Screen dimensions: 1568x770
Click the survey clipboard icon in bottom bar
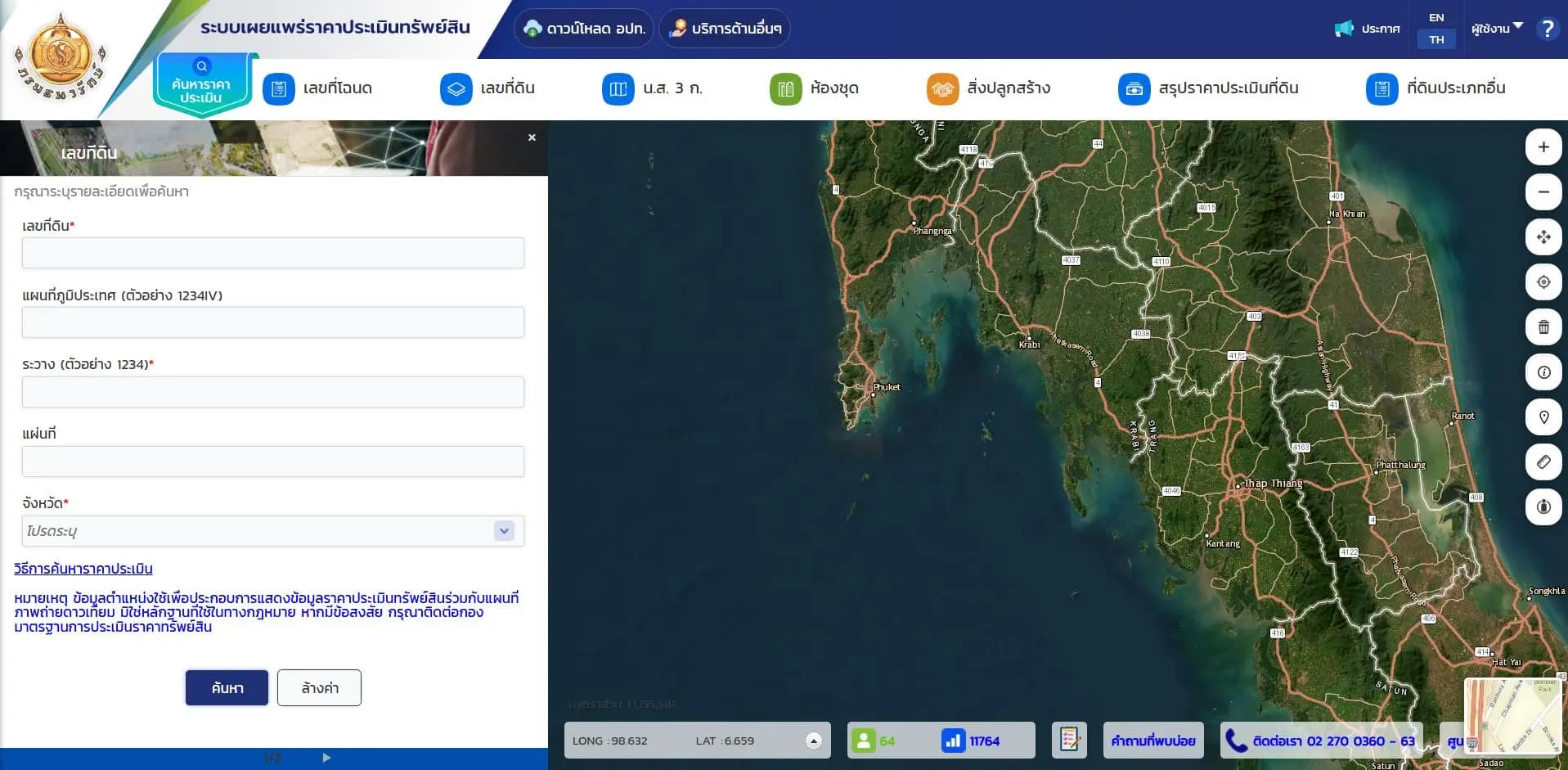point(1069,741)
